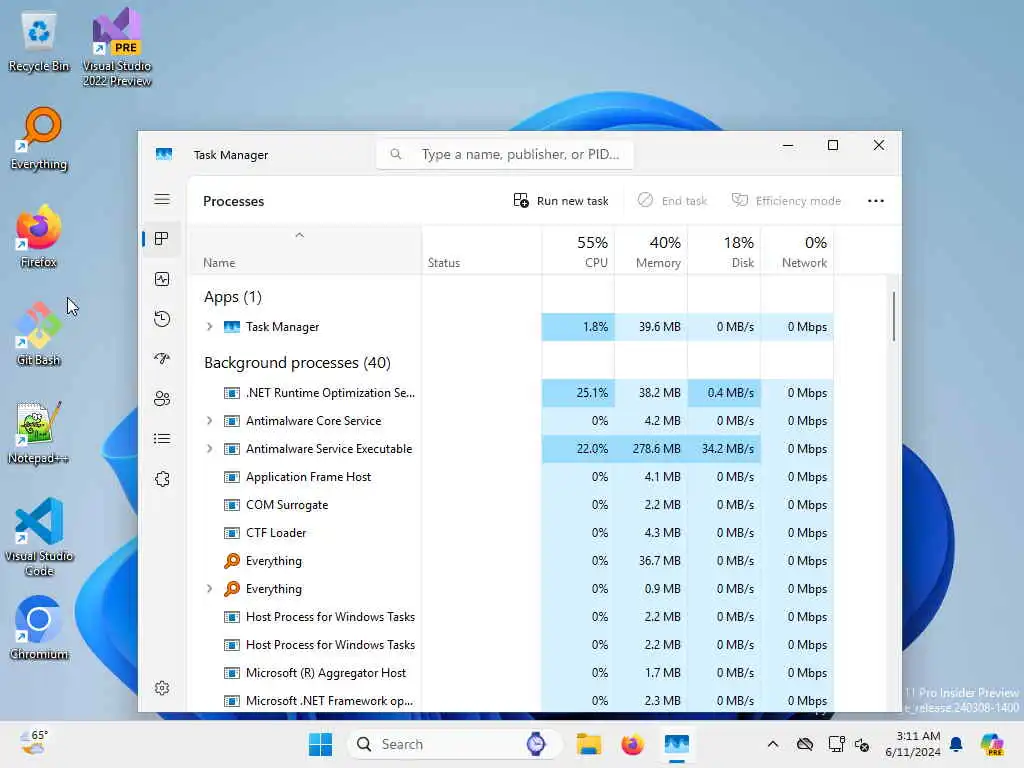Select Visual Studio 2022 Preview desktop icon

(117, 47)
